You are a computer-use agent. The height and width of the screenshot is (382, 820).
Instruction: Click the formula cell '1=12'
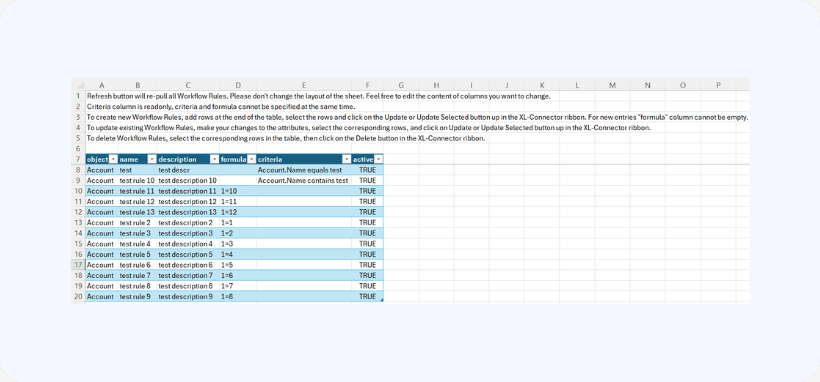[x=238, y=212]
